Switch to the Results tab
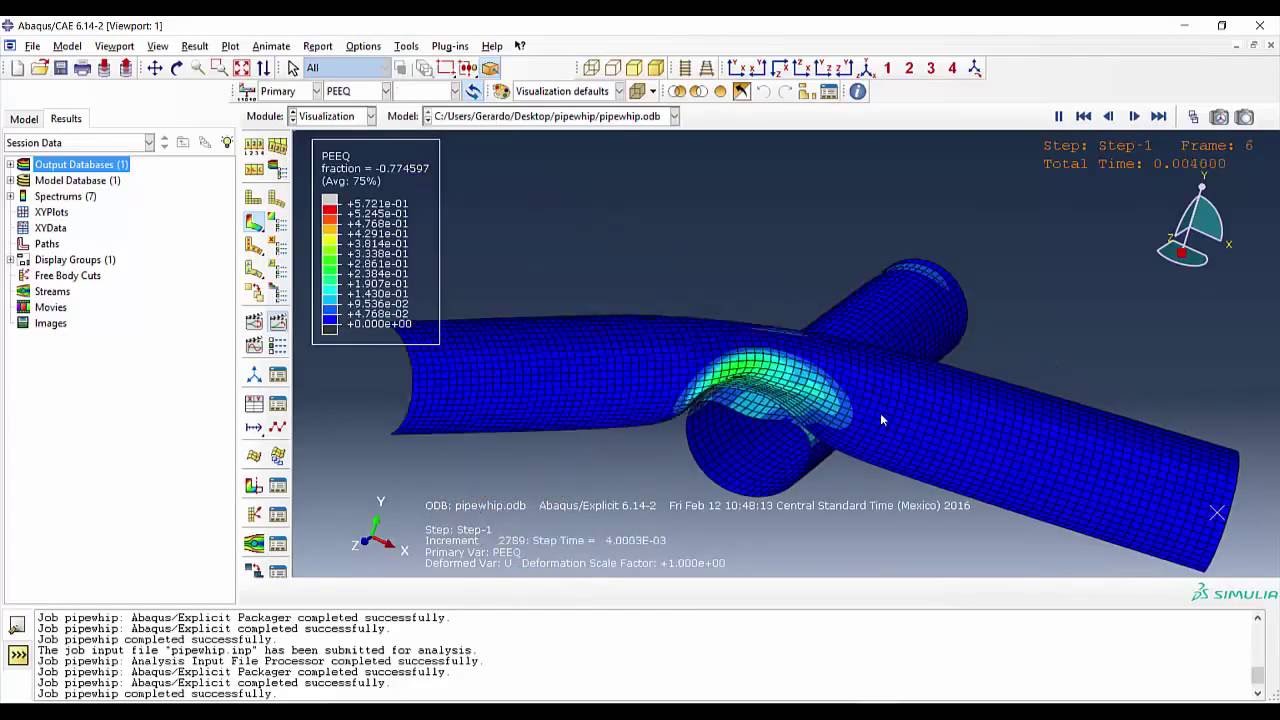Image resolution: width=1280 pixels, height=720 pixels. [x=66, y=119]
